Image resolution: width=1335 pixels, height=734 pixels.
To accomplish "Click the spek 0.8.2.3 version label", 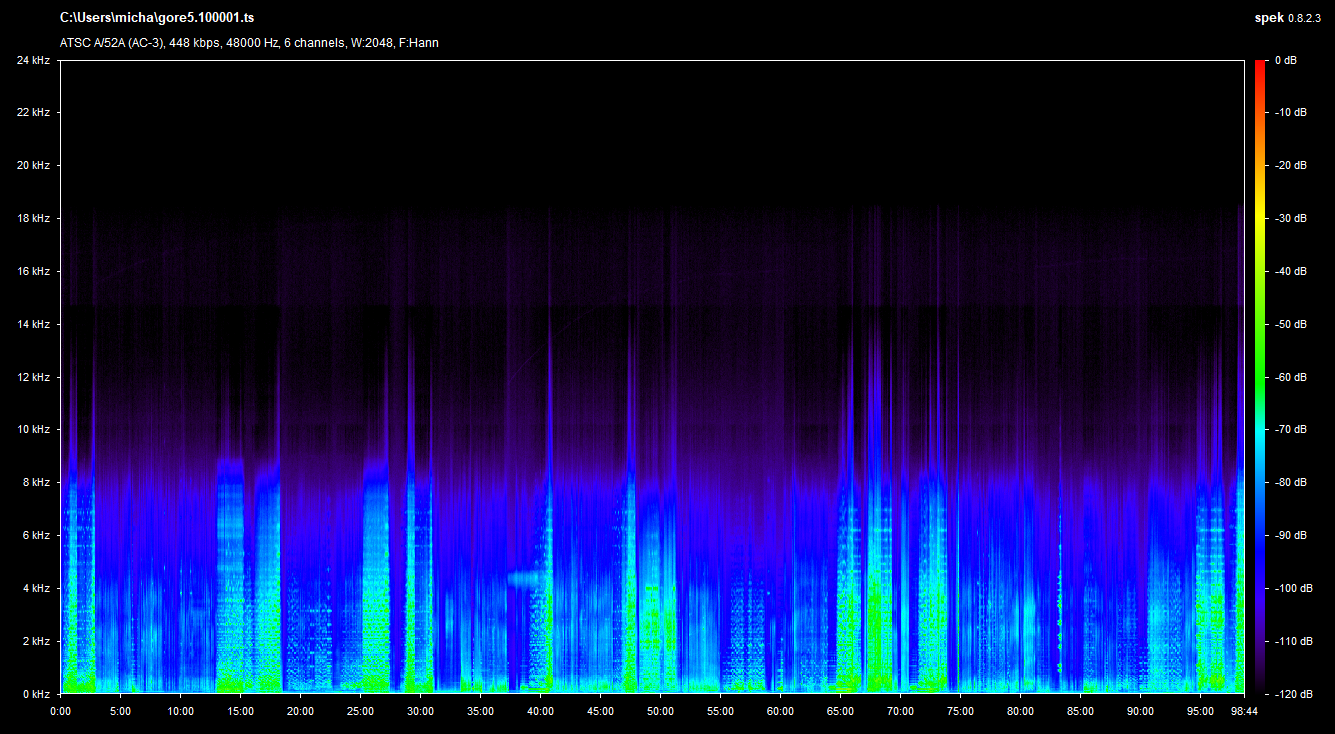I will click(x=1290, y=18).
